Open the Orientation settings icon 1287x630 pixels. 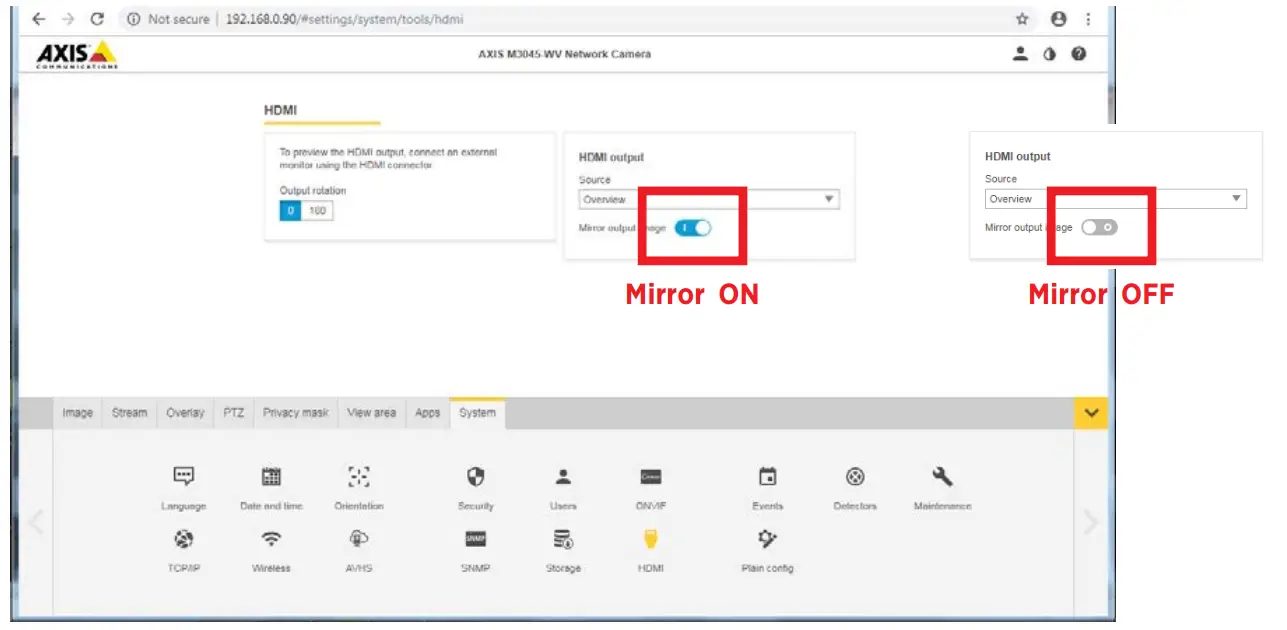point(359,477)
